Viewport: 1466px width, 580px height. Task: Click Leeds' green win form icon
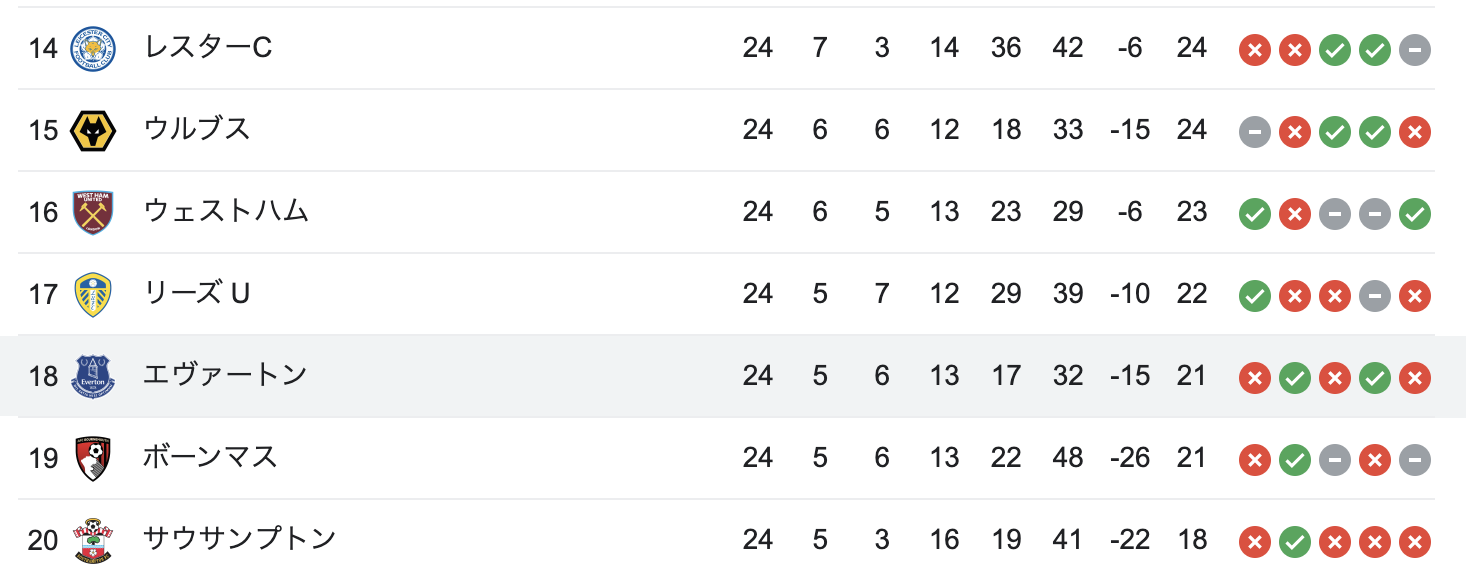pos(1254,295)
